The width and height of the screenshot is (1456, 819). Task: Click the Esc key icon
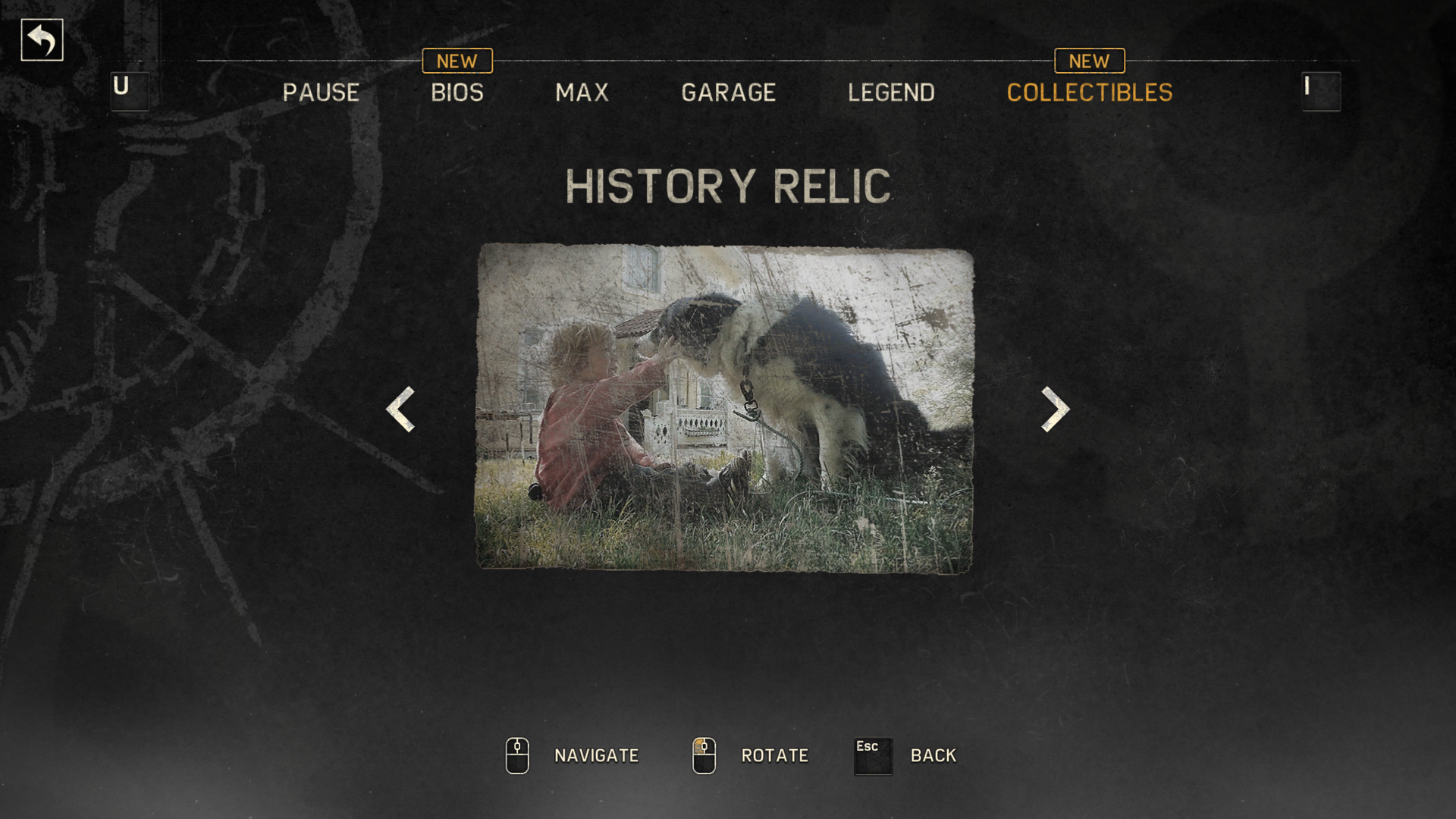(x=873, y=756)
